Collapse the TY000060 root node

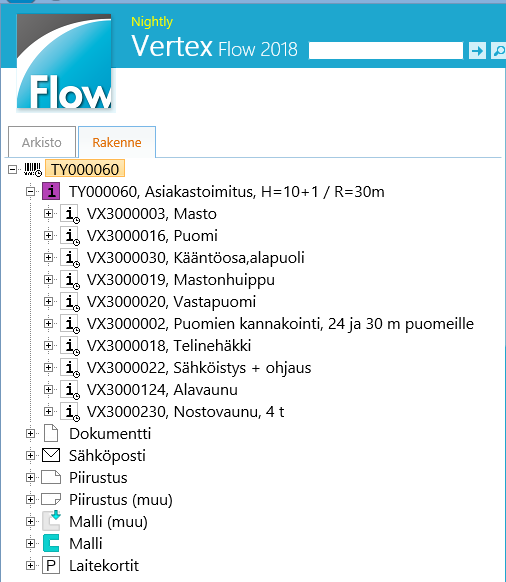(x=12, y=170)
